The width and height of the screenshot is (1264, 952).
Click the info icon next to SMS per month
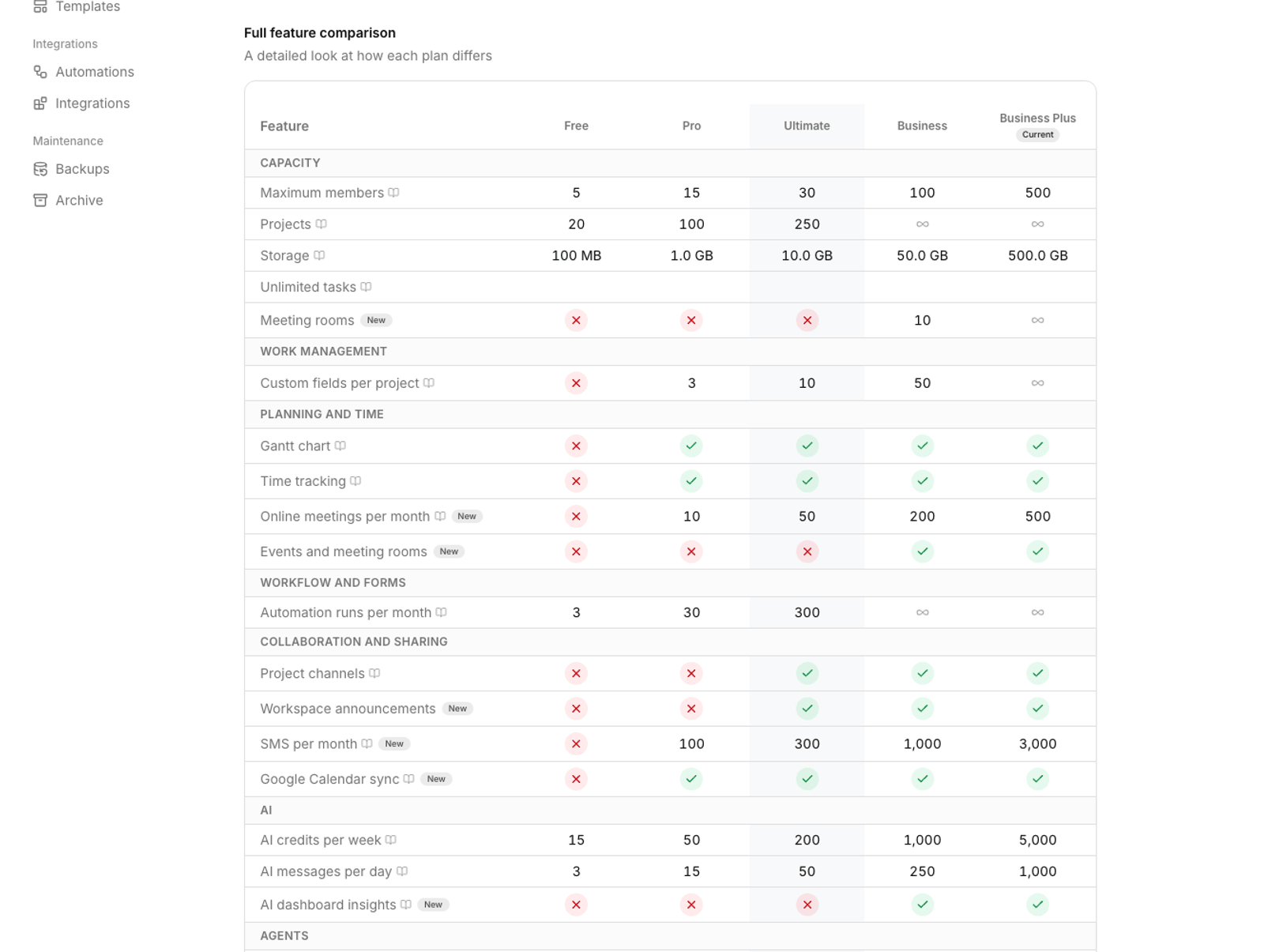[367, 744]
